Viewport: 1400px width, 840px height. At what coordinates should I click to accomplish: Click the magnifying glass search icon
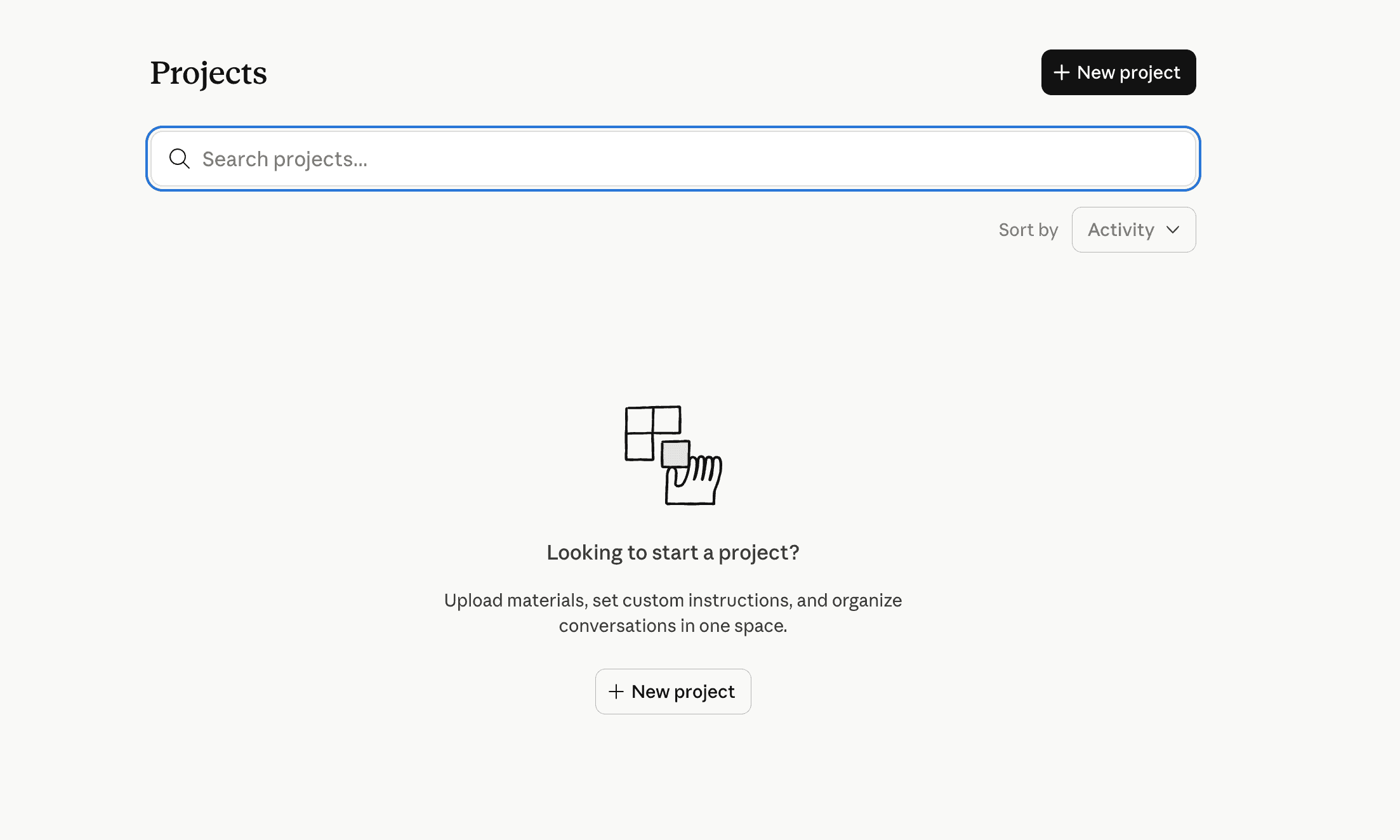click(x=180, y=159)
